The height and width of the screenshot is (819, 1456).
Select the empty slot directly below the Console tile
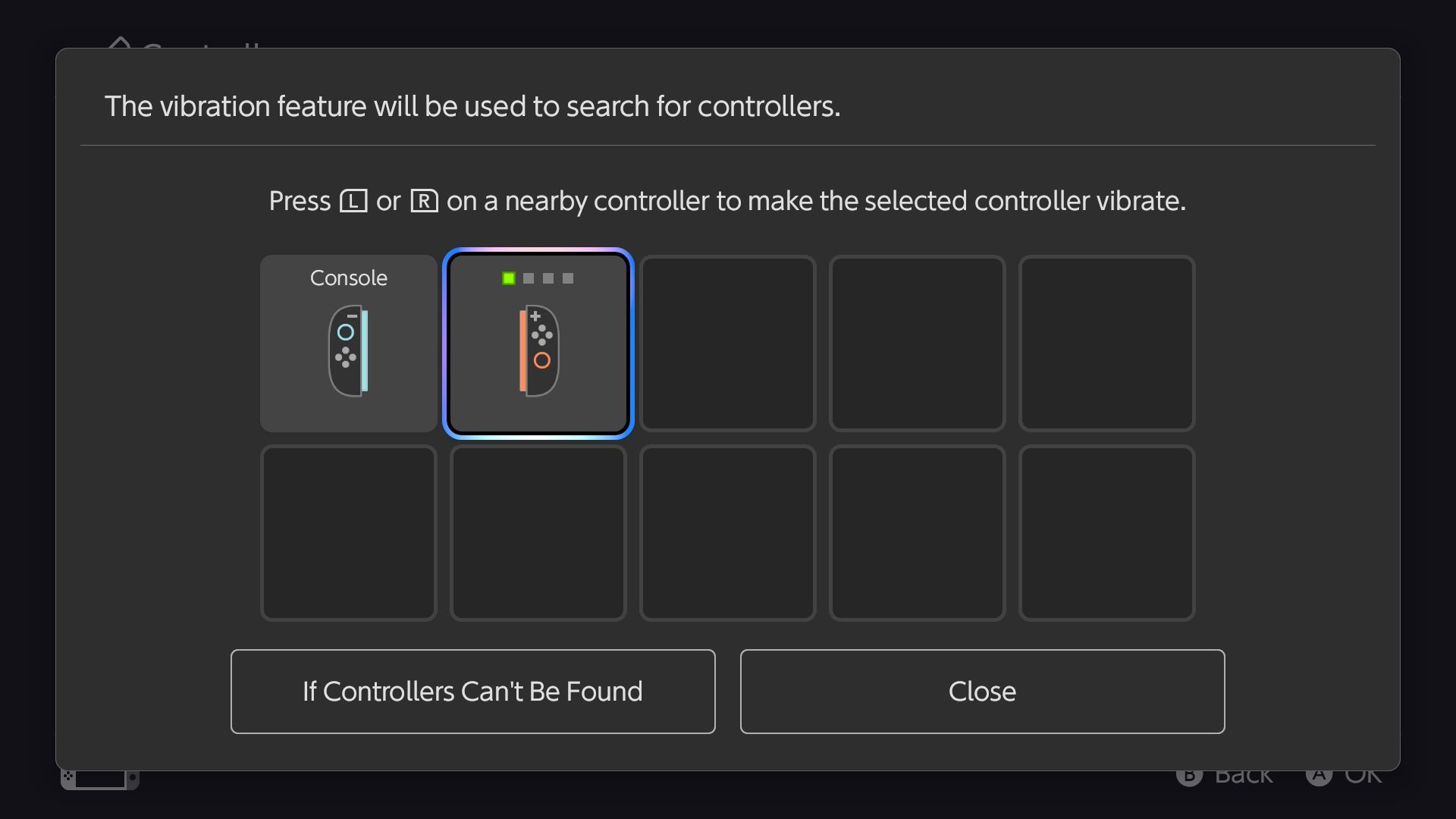tap(348, 533)
